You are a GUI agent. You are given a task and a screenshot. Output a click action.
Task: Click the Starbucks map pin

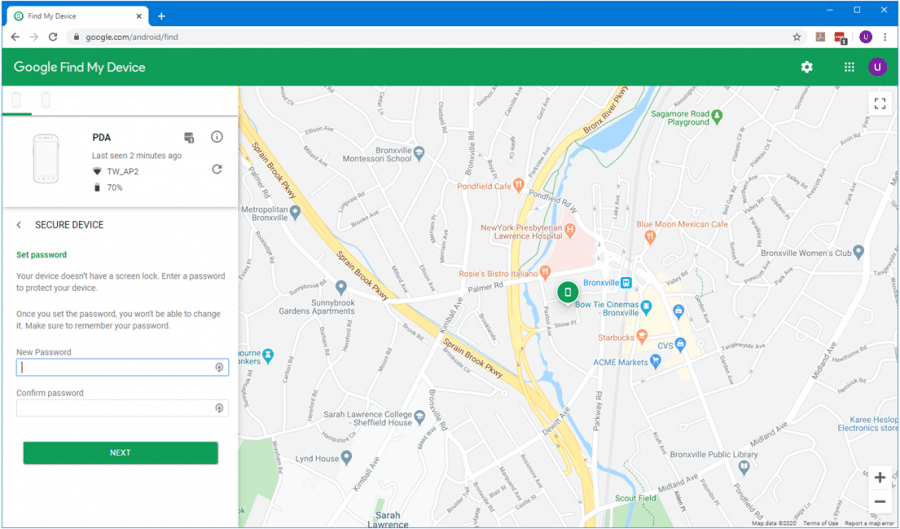click(642, 337)
